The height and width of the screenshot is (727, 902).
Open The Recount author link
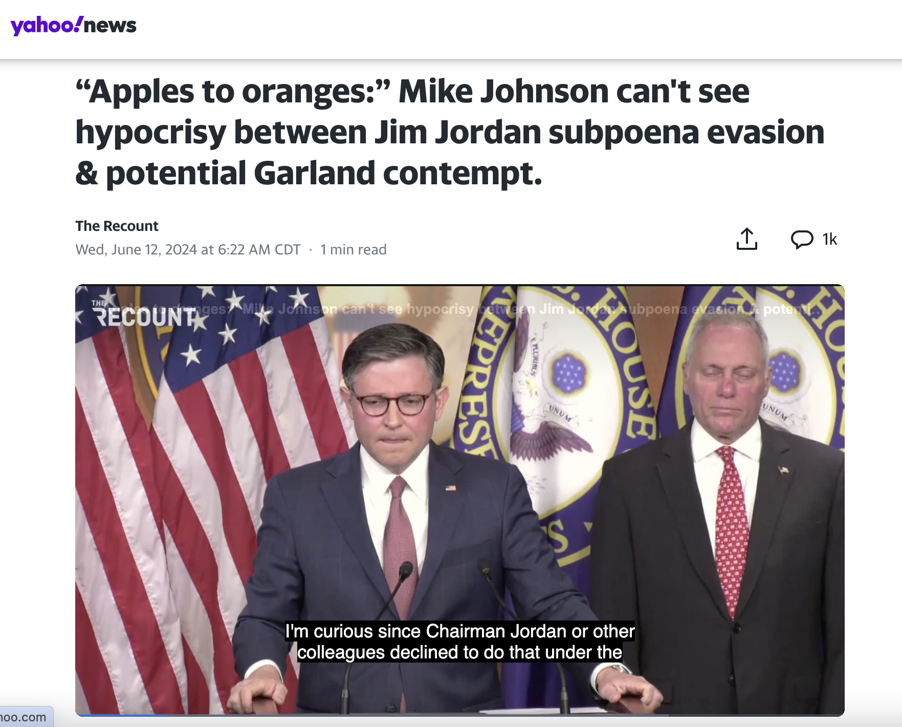coord(117,226)
